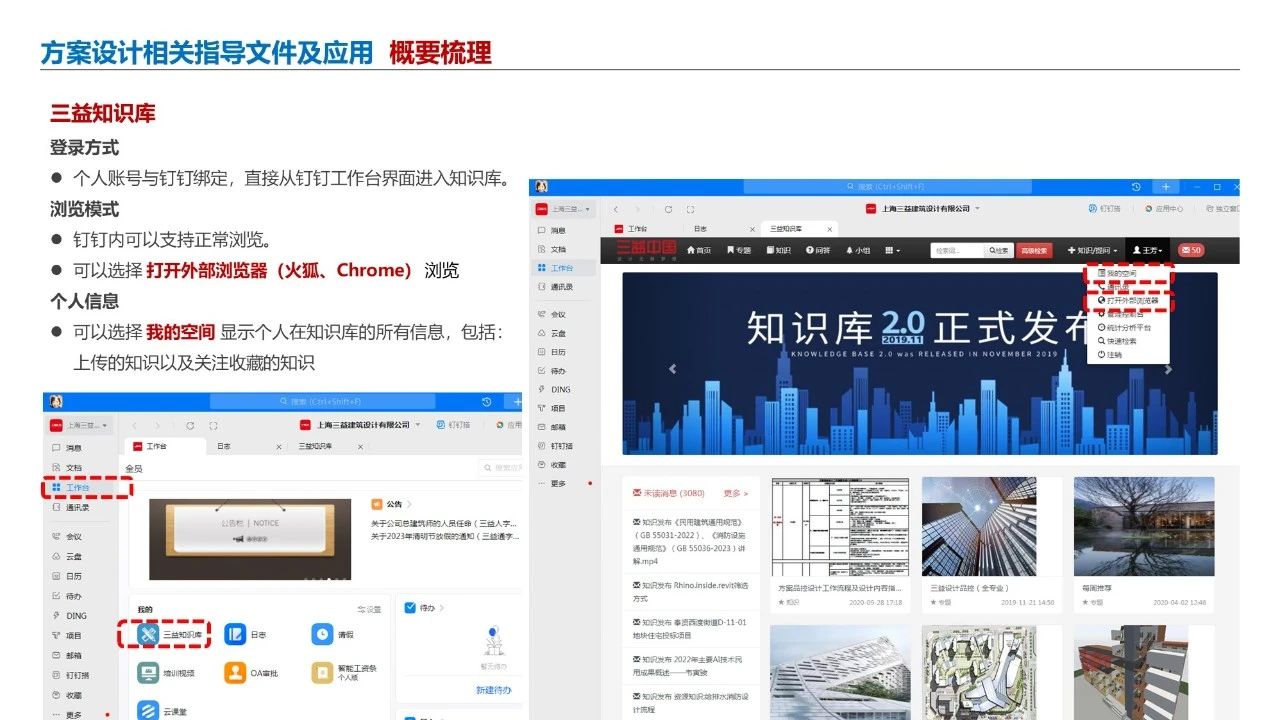
Task: Open the 智能工资条 app icon
Action: point(321,672)
